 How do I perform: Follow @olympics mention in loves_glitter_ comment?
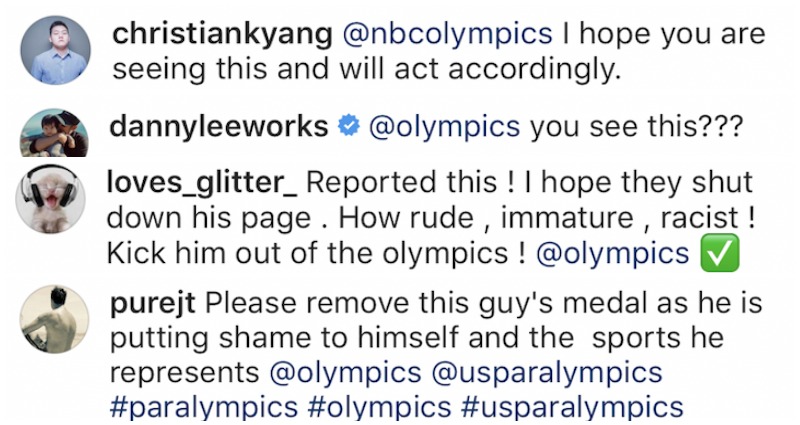tap(613, 254)
